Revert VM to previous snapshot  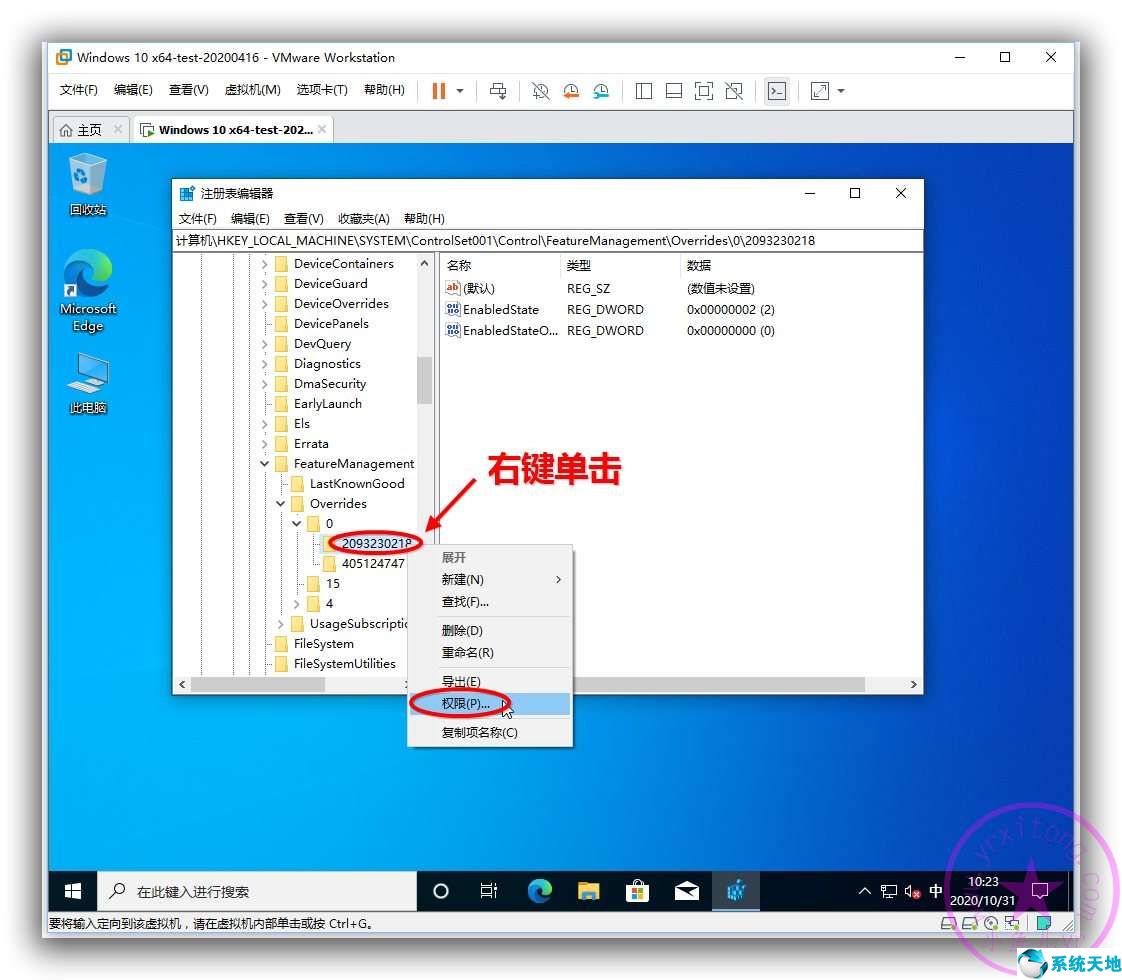(570, 91)
